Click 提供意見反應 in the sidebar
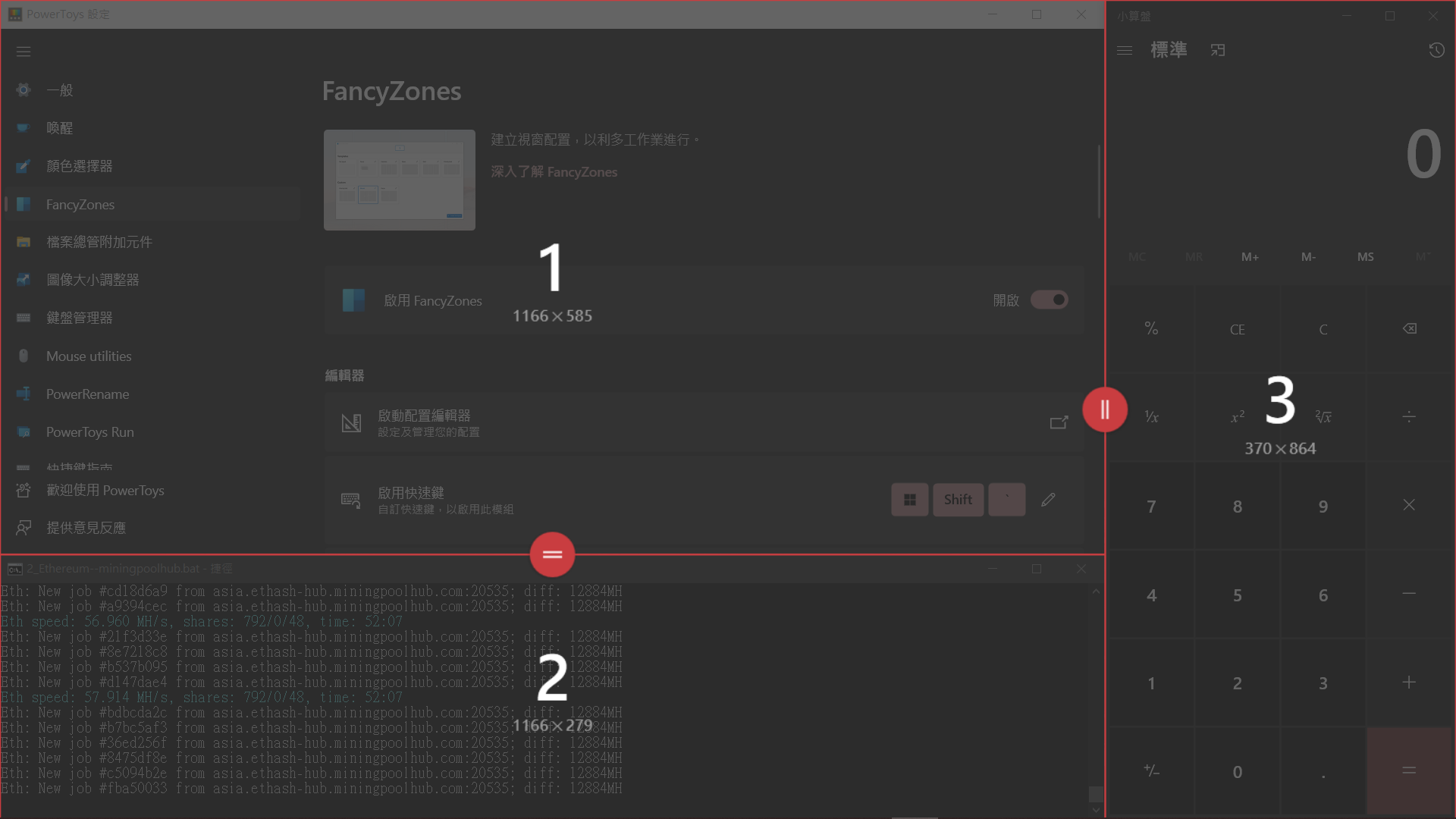Screen dimensions: 1456x819 pyautogui.click(x=152, y=528)
